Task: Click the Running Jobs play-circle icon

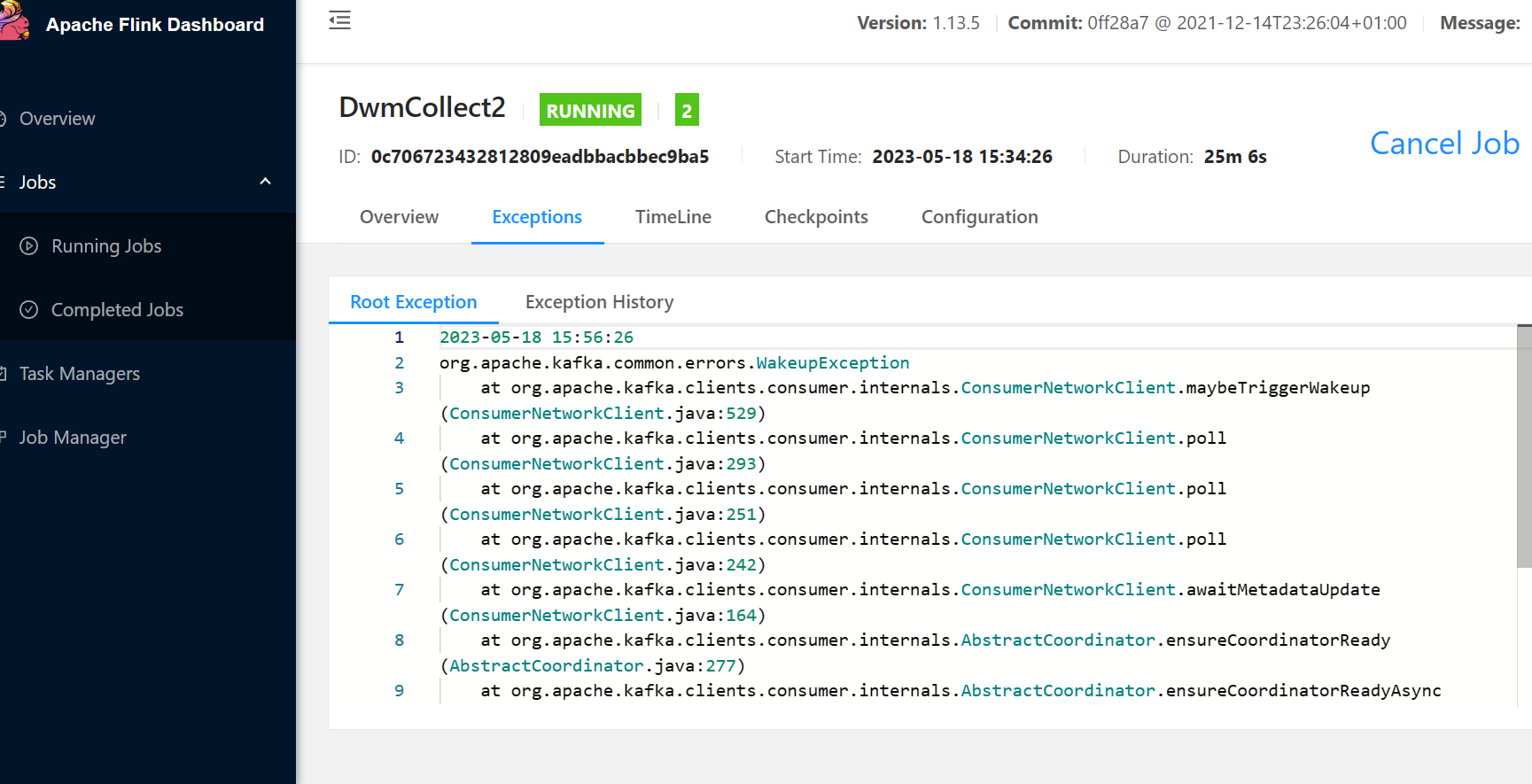Action: 29,246
